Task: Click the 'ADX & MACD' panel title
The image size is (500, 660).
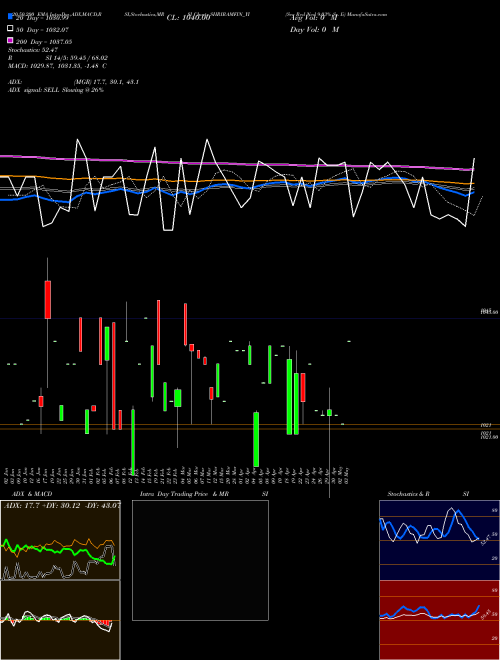Action: (32, 494)
